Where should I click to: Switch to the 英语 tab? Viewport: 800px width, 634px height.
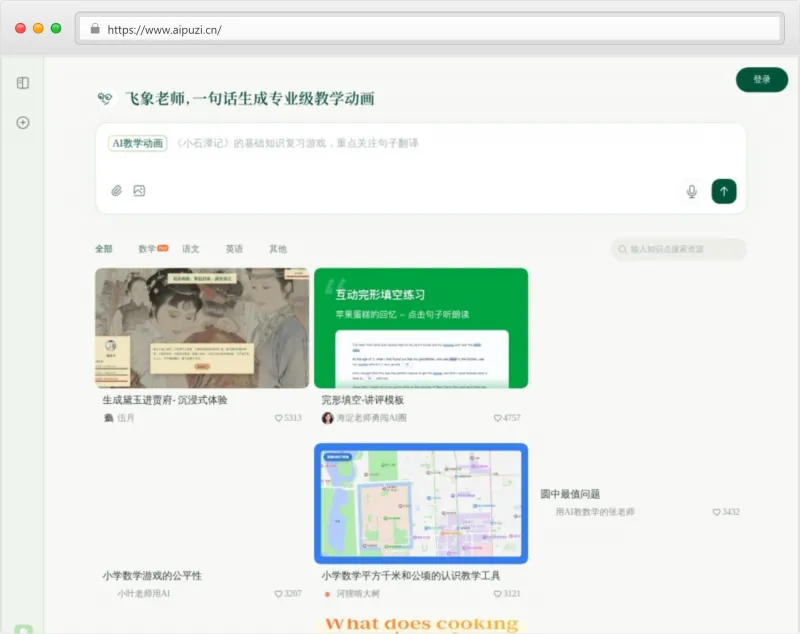[x=234, y=249]
